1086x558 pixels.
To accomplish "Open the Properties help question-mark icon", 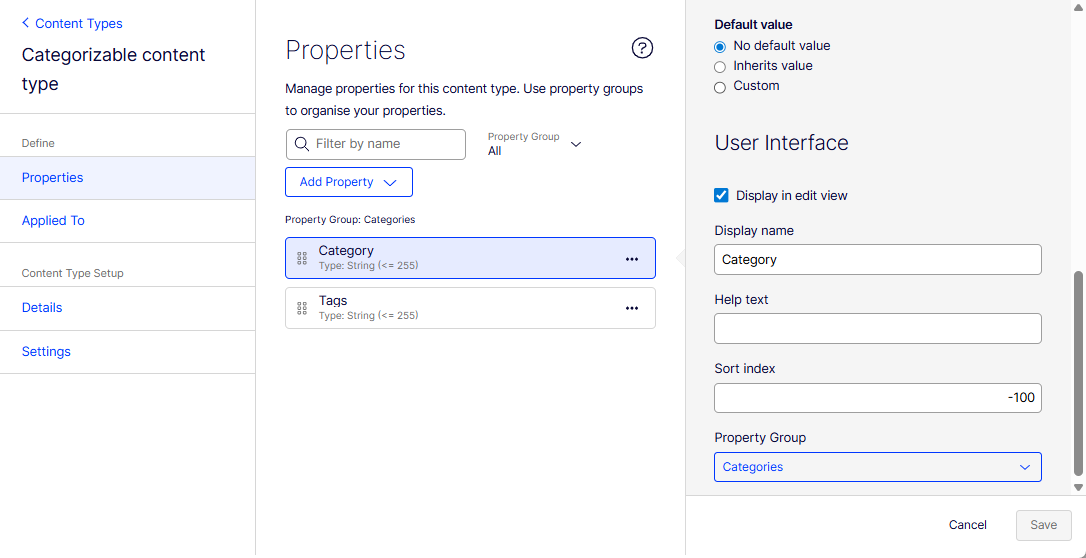I will coord(642,48).
